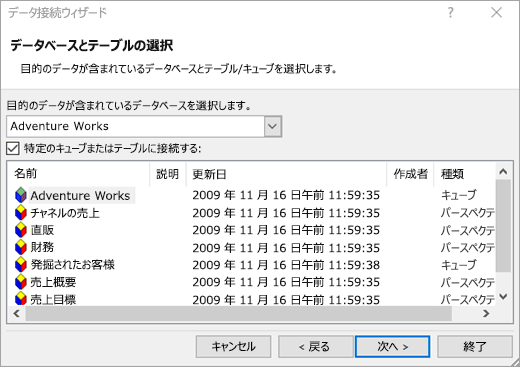Click the 売上目標 perspective icon
Viewport: 520px width, 367px height.
21,299
